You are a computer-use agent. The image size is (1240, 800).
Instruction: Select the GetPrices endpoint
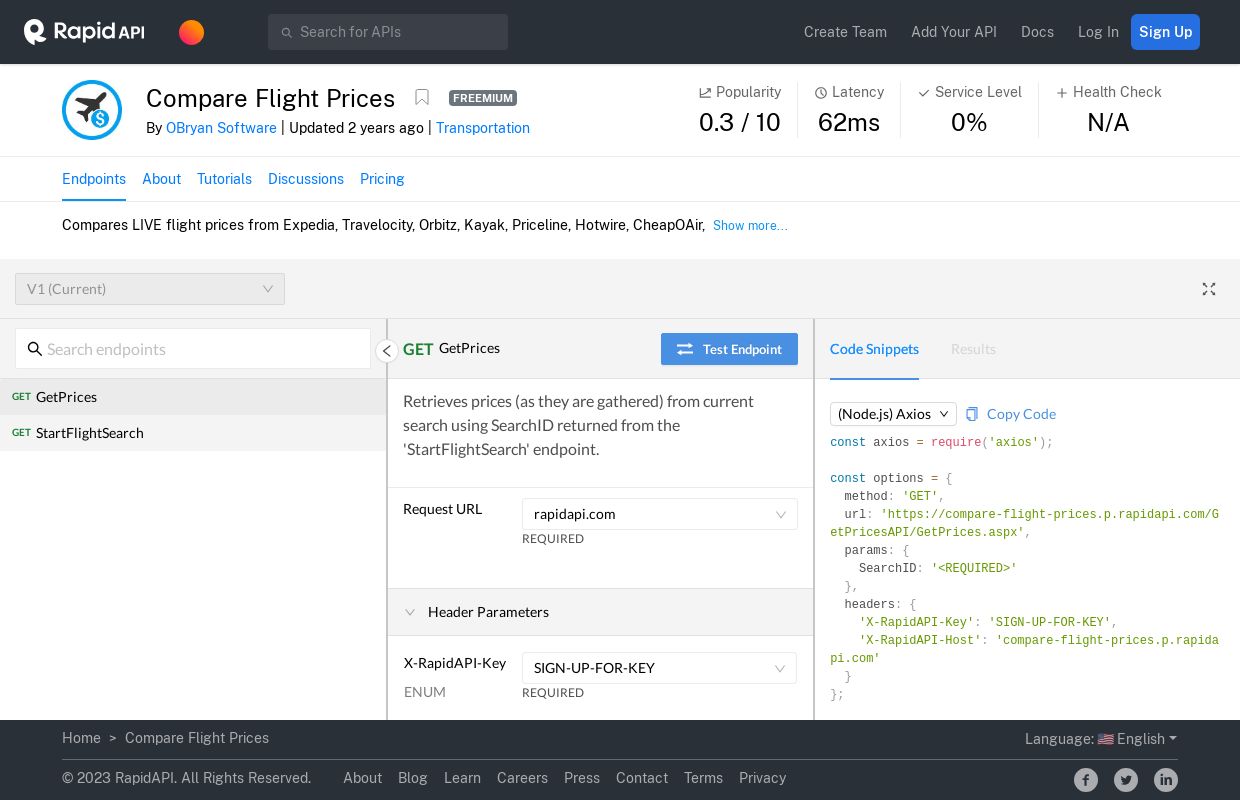(x=193, y=397)
